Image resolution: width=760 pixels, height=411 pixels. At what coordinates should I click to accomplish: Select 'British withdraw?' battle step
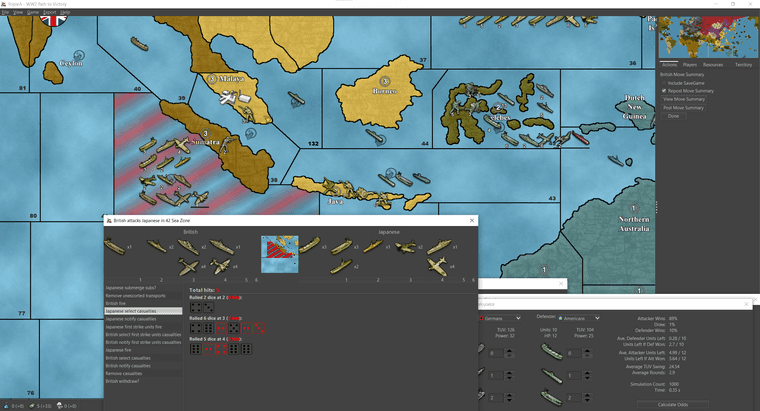coord(143,381)
